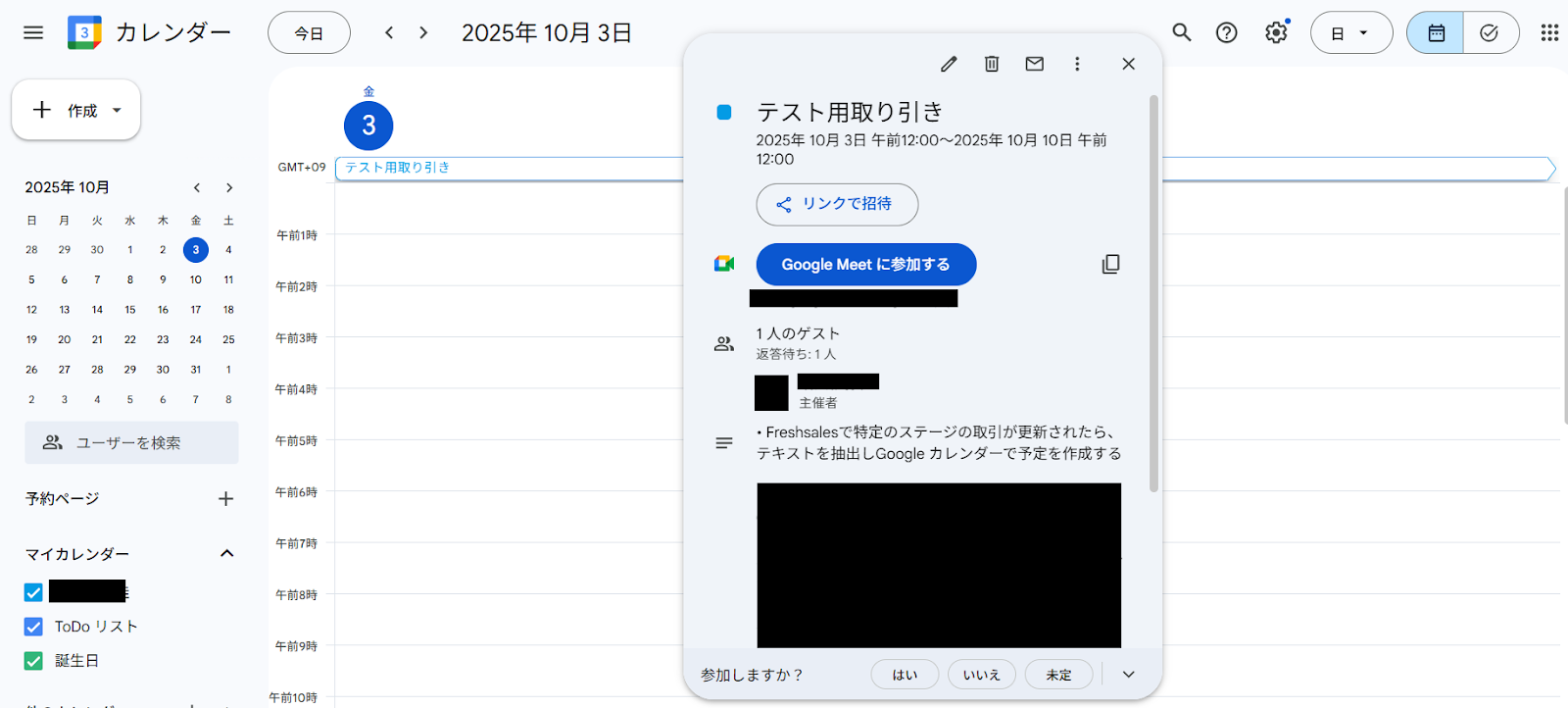Image resolution: width=1568 pixels, height=708 pixels.
Task: Click the 1 人のゲスト text
Action: pyautogui.click(x=798, y=333)
